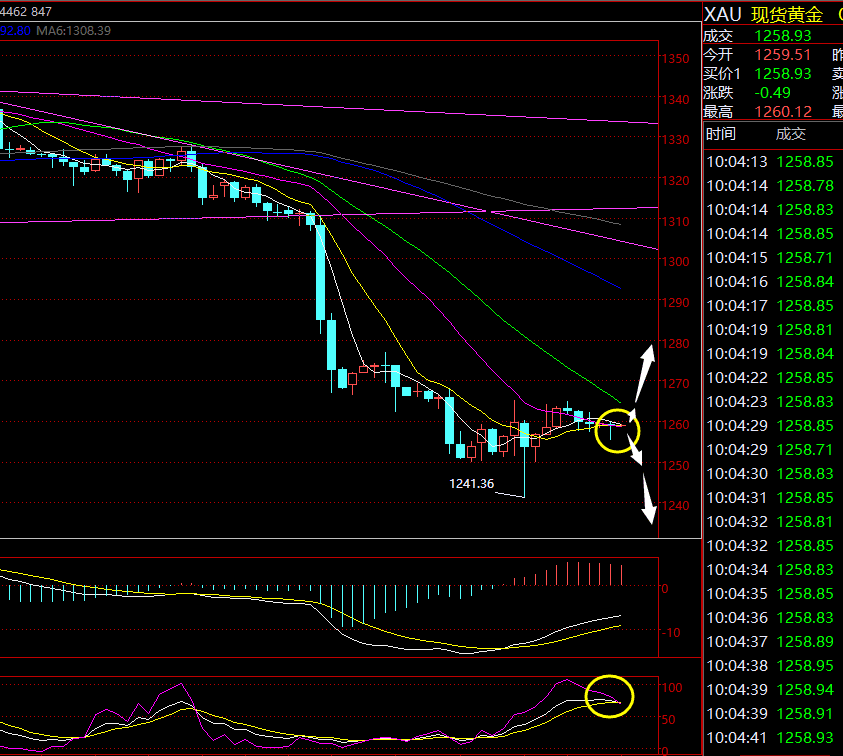Image resolution: width=843 pixels, height=756 pixels.
Task: Select the 涨跌 change value -0.49
Action: pyautogui.click(x=773, y=92)
